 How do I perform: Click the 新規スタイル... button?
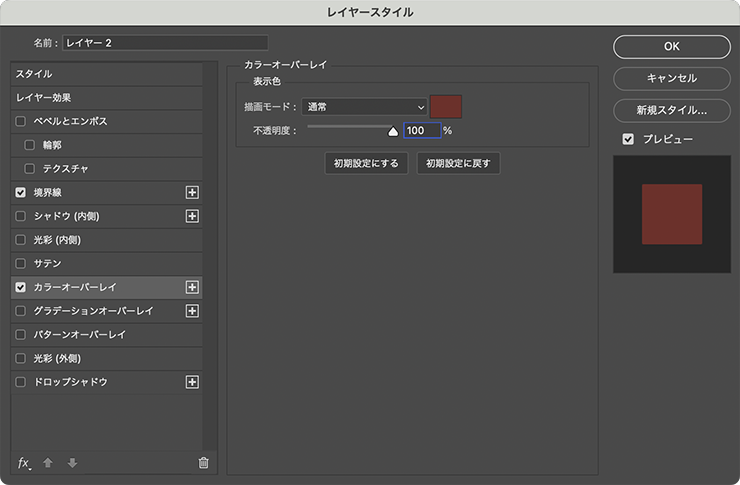pyautogui.click(x=671, y=110)
